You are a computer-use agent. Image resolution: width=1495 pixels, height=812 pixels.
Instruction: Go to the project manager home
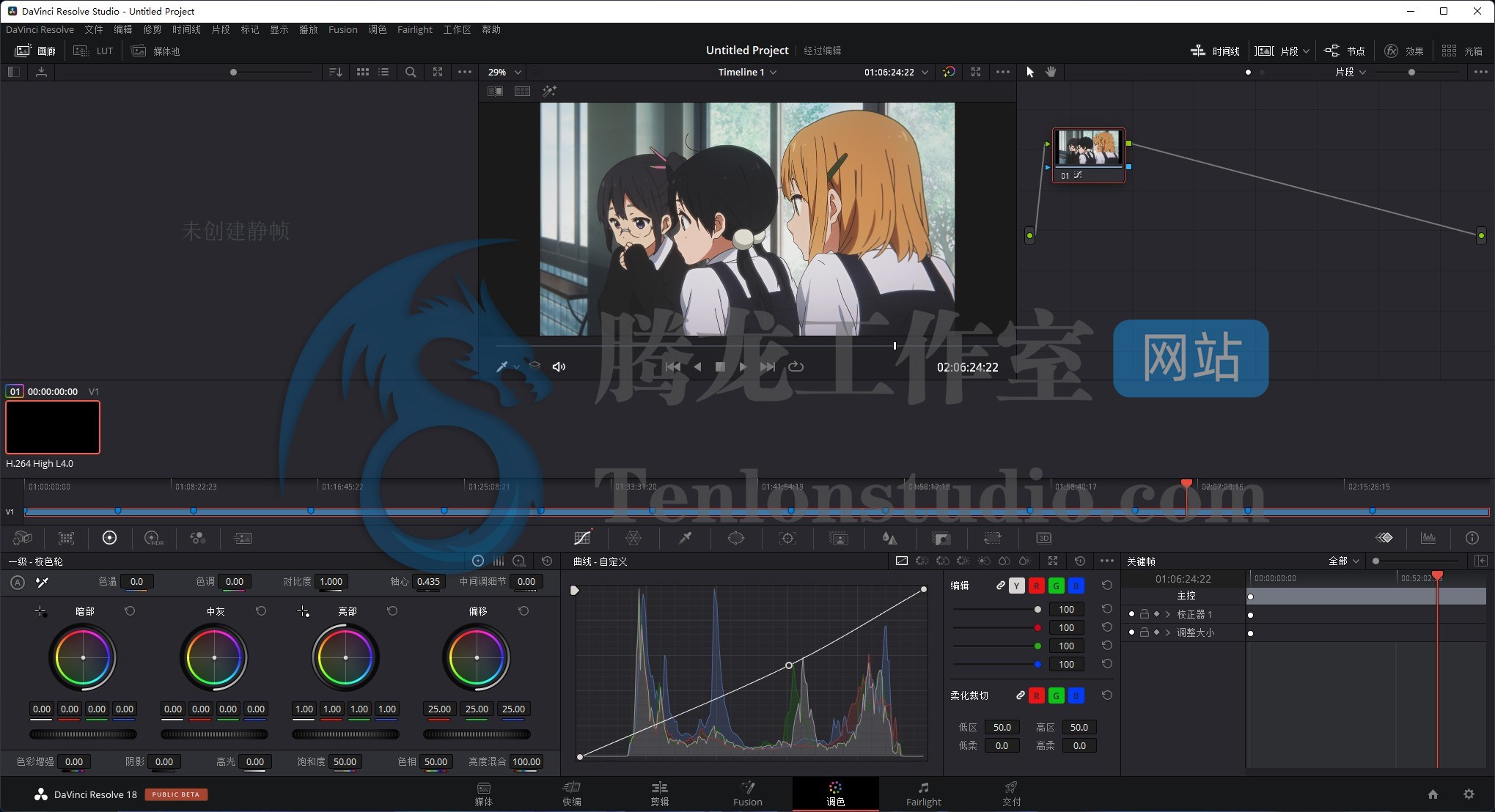point(1433,794)
